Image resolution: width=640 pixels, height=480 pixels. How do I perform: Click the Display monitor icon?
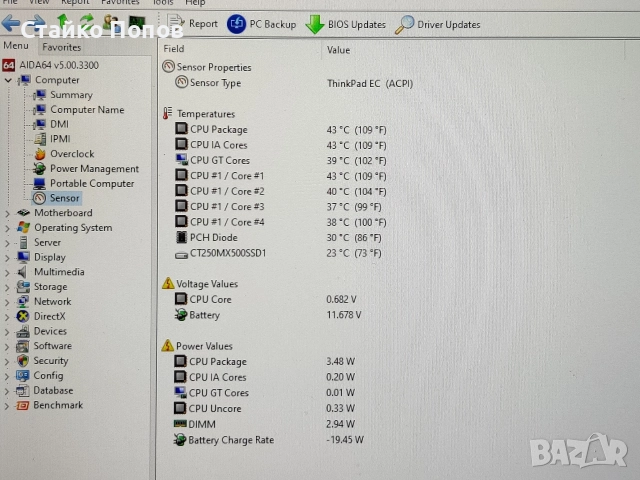[x=23, y=257]
